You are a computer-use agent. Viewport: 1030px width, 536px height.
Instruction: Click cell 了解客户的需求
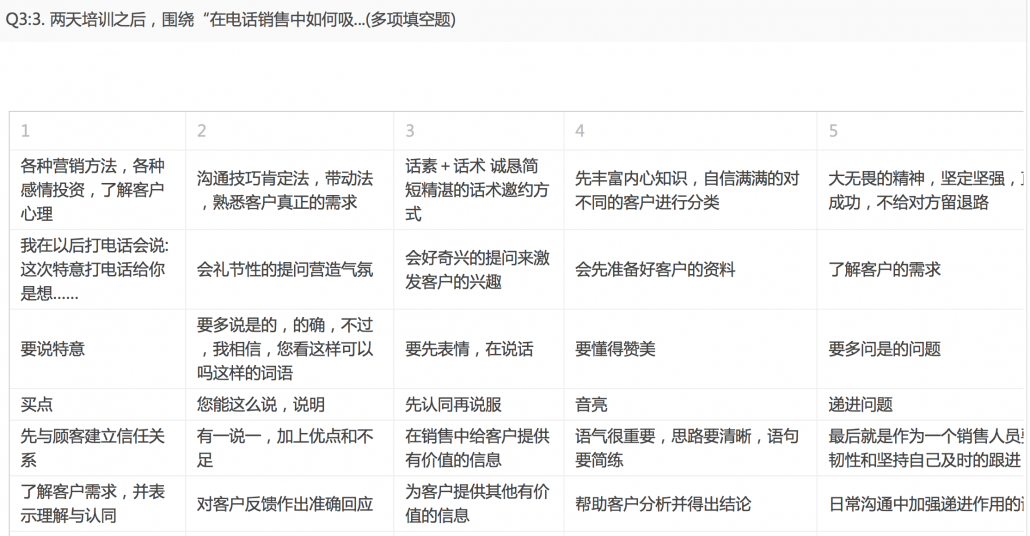(921, 269)
